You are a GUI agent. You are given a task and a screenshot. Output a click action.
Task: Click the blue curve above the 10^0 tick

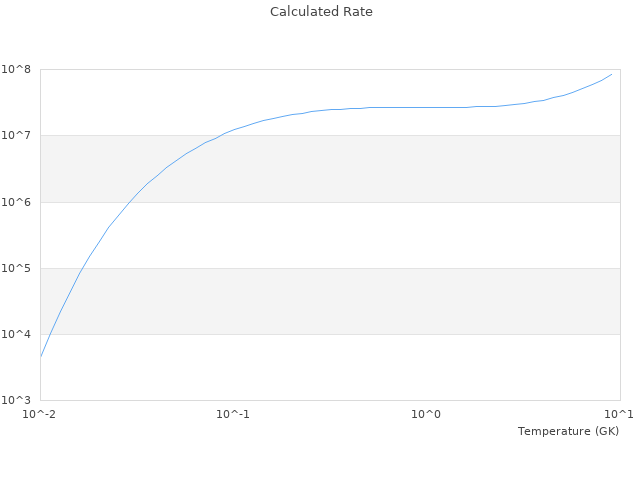[x=426, y=107]
